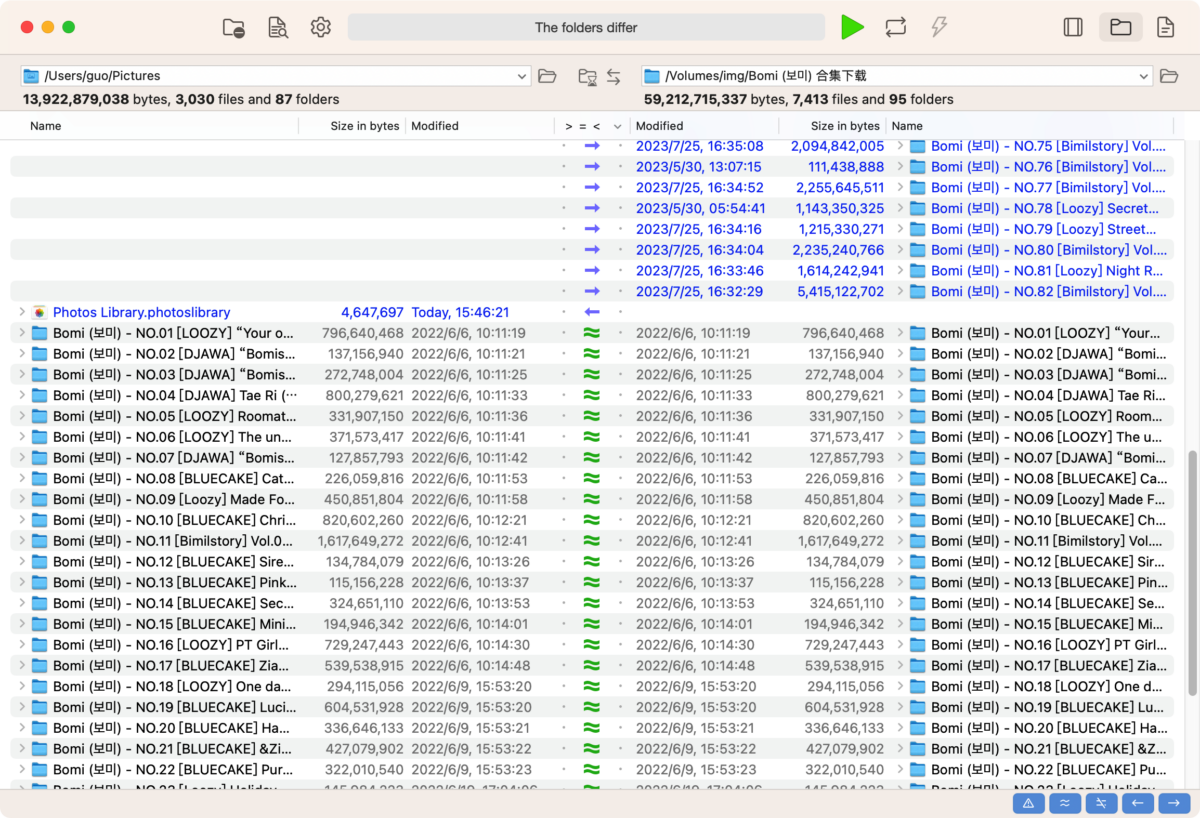
Task: Toggle the warning triangle filter button
Action: pos(1029,803)
